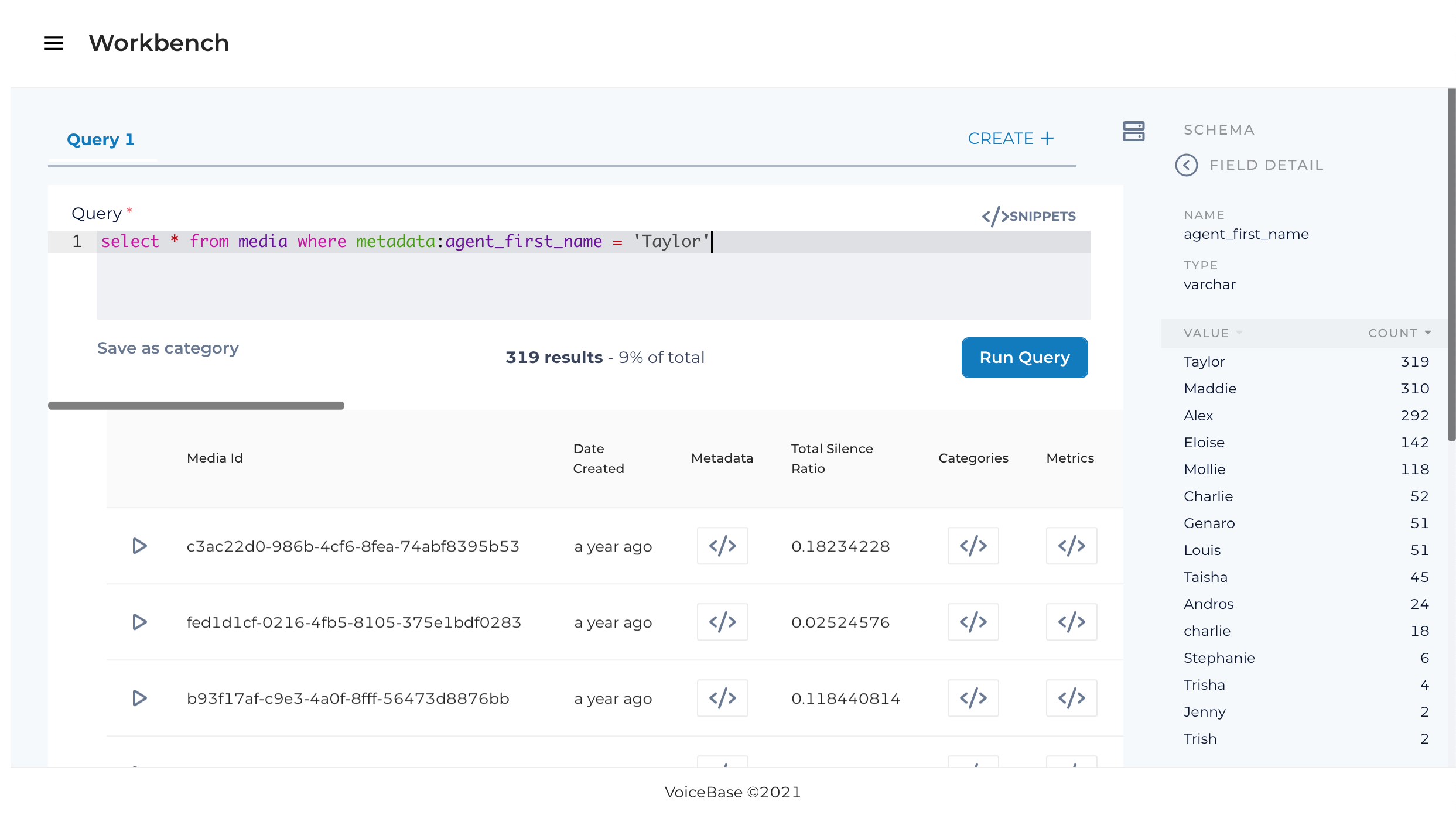The width and height of the screenshot is (1456, 815).
Task: Go back using the Field Detail arrow
Action: 1187,165
